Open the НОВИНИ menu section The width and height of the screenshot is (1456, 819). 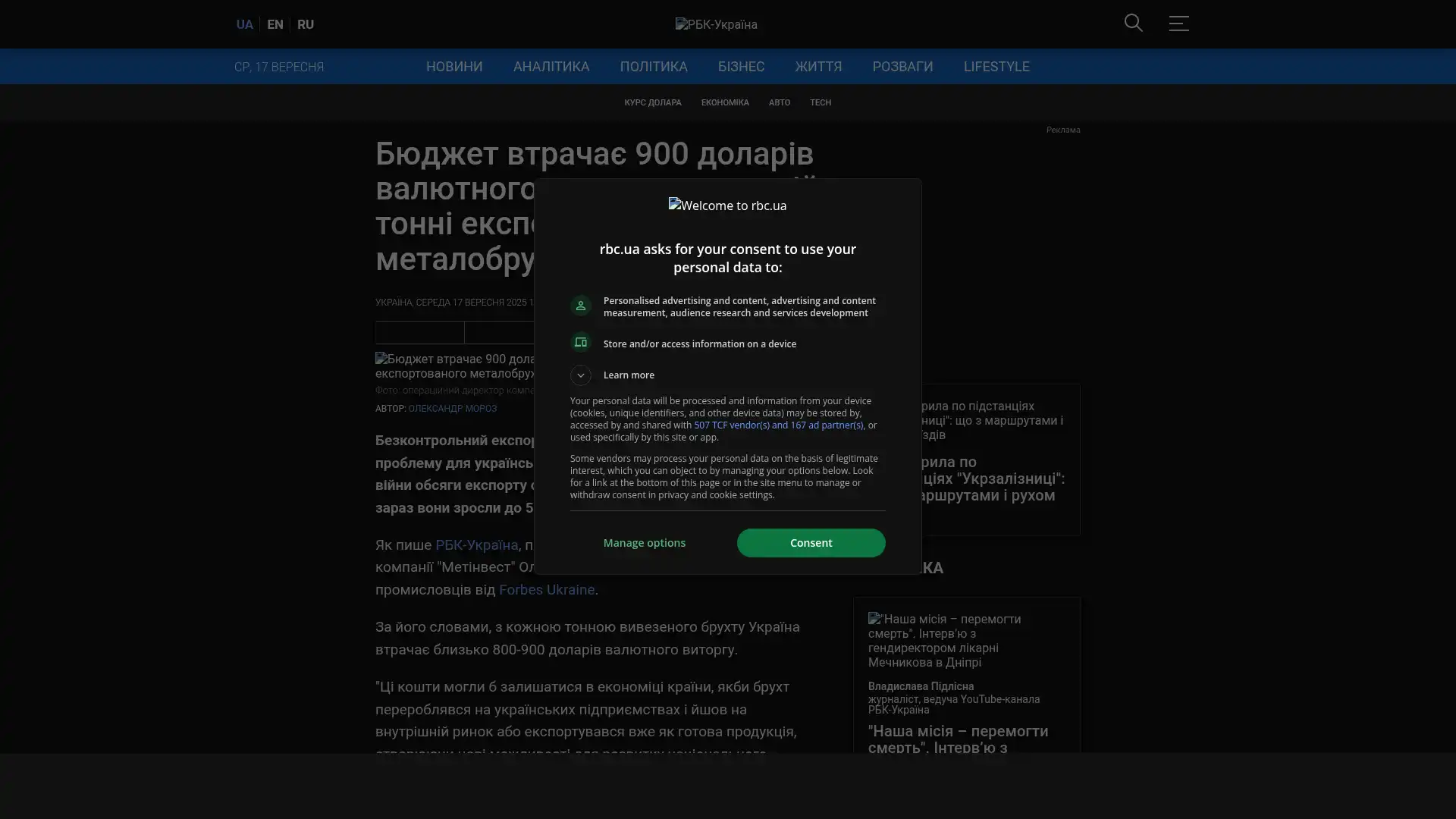click(453, 67)
